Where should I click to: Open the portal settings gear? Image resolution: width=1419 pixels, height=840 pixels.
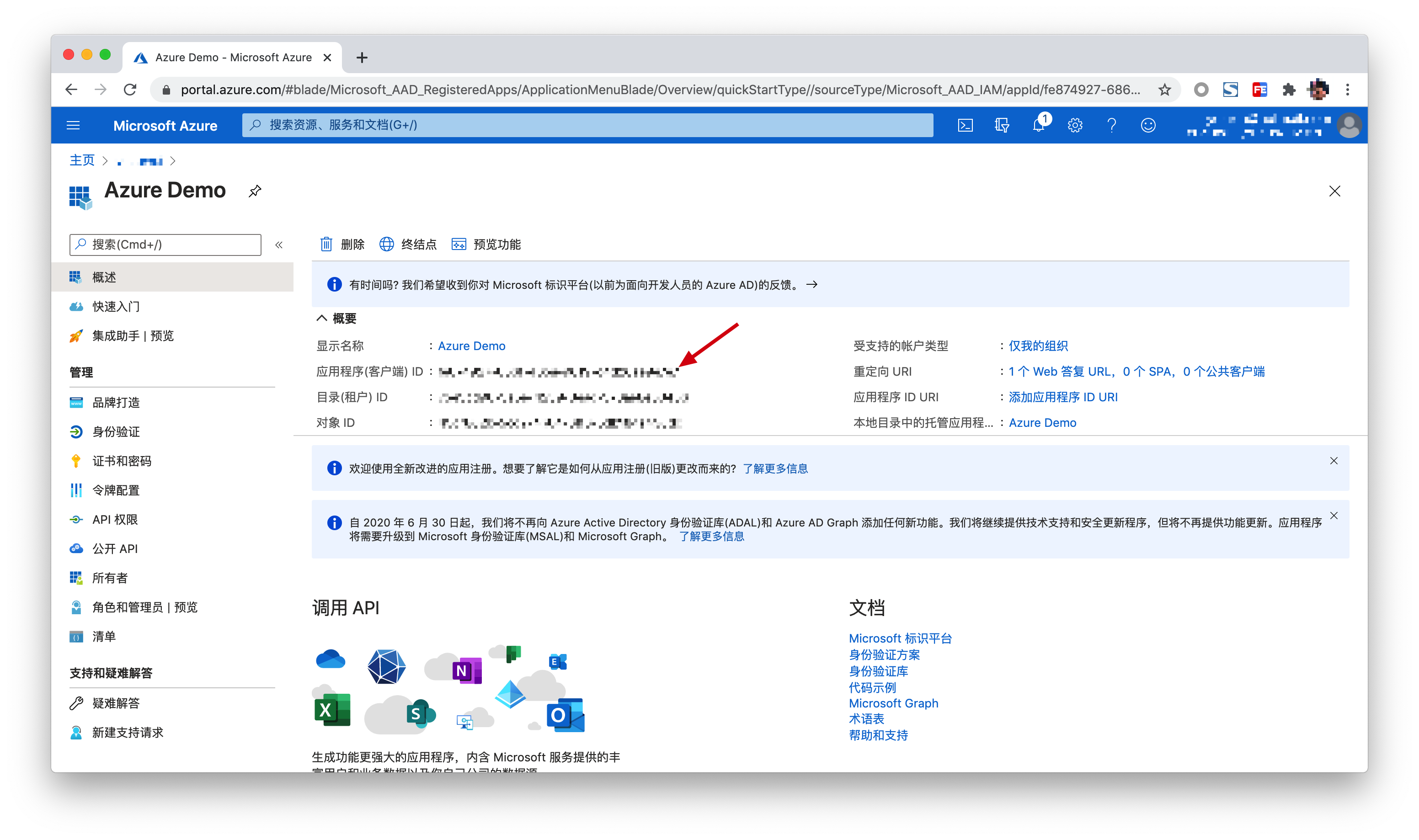coord(1075,125)
